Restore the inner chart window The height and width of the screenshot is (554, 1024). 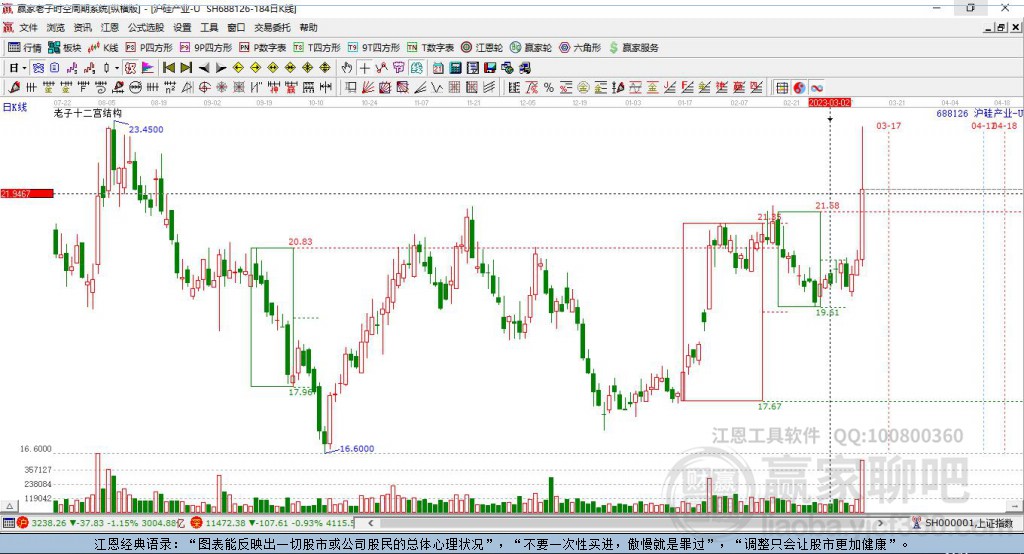click(1001, 27)
